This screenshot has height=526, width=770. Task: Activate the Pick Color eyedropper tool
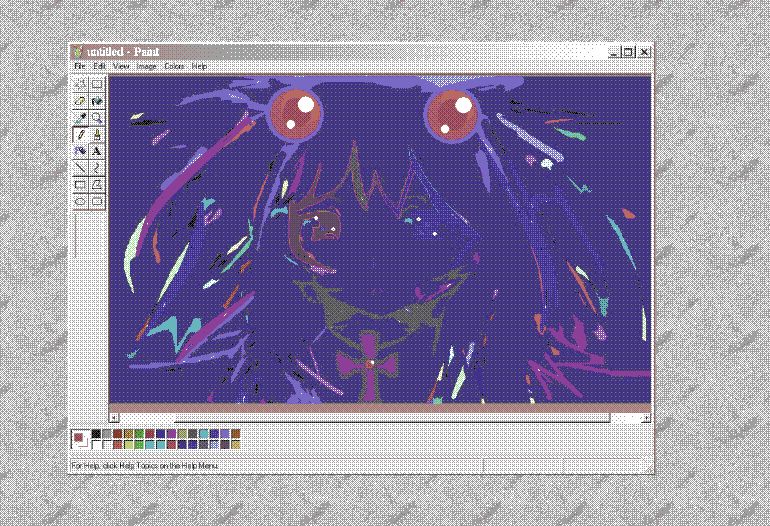[x=80, y=118]
